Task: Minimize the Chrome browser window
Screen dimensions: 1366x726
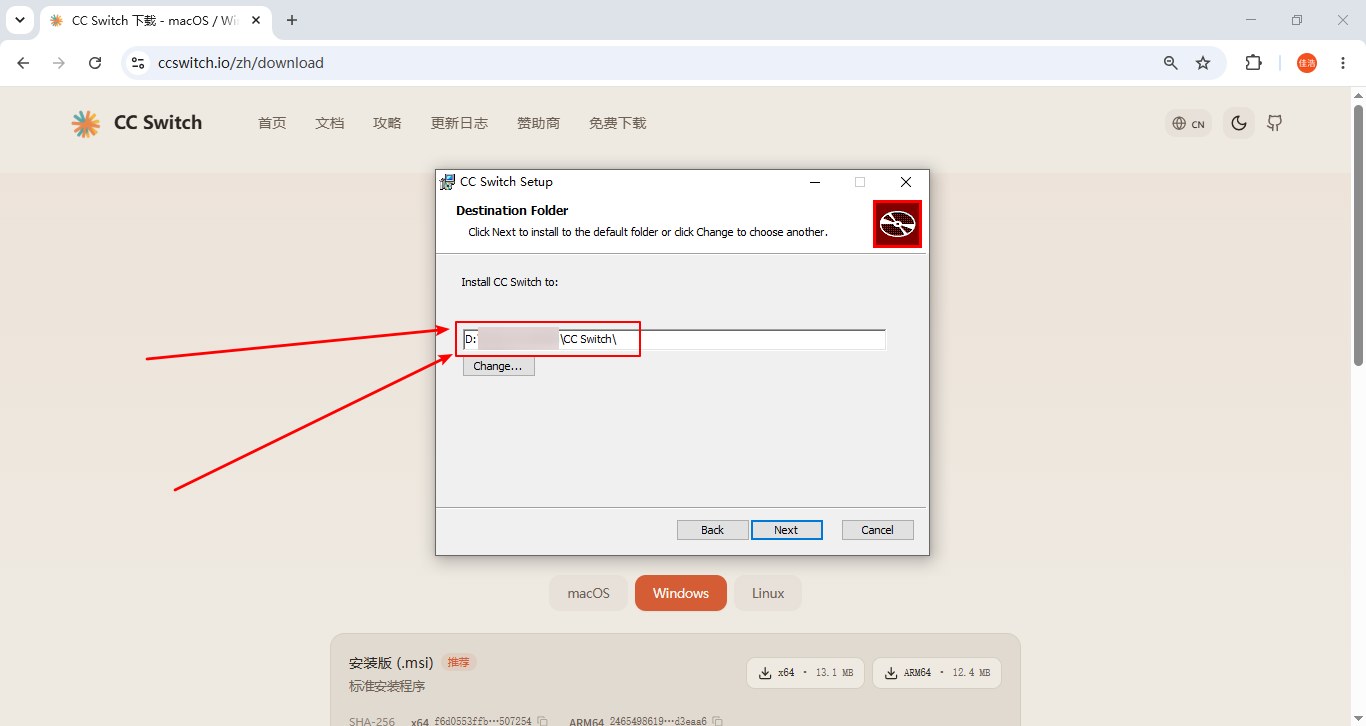Action: 1251,20
